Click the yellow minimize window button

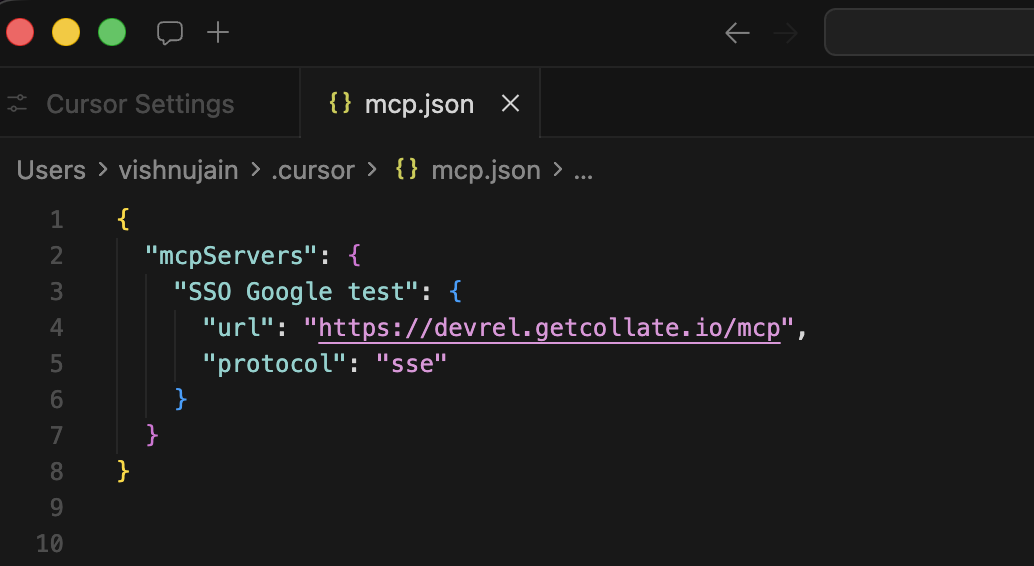click(x=66, y=32)
